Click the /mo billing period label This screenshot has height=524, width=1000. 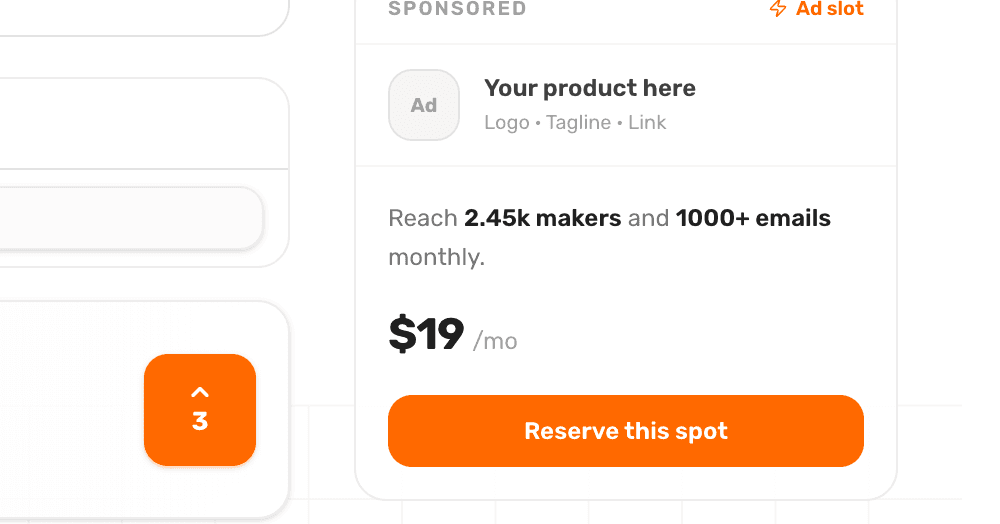pyautogui.click(x=495, y=341)
